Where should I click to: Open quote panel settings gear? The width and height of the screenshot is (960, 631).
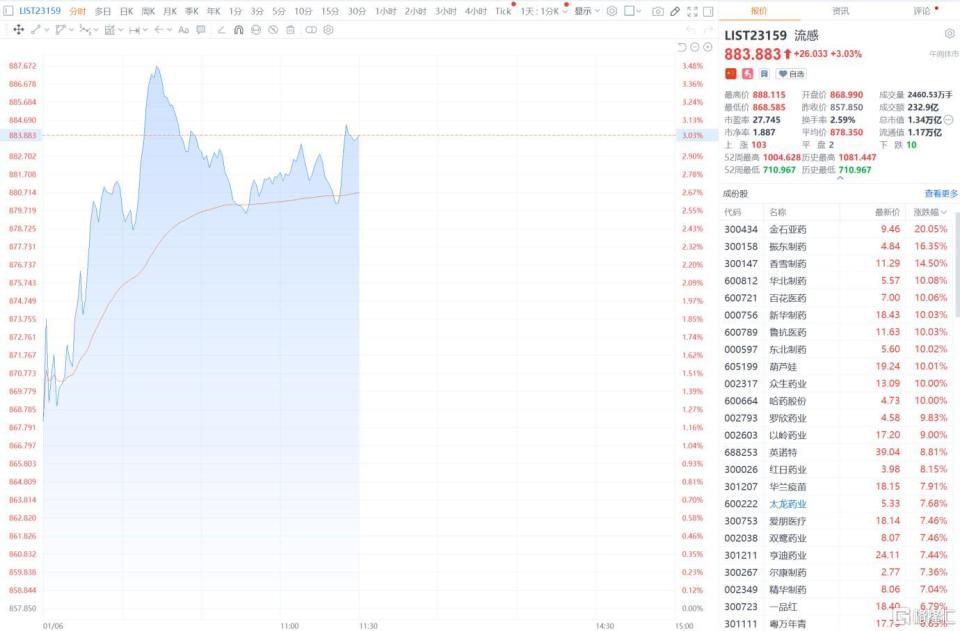coord(950,34)
